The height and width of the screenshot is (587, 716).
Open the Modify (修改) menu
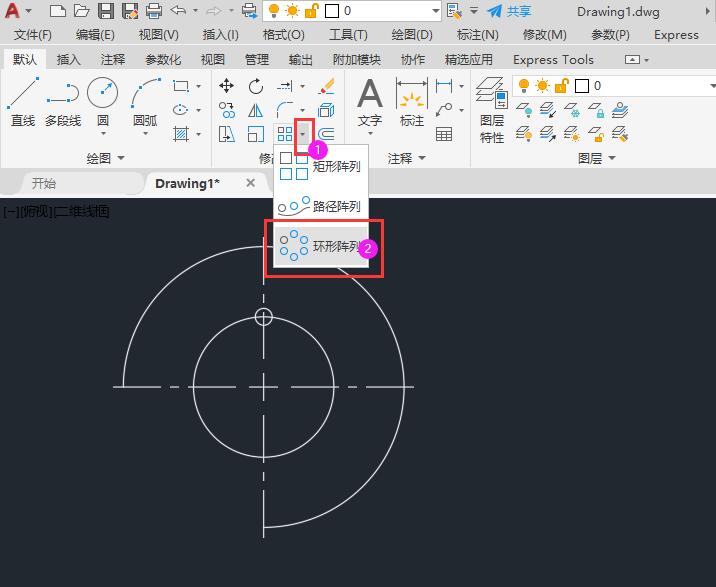point(544,35)
